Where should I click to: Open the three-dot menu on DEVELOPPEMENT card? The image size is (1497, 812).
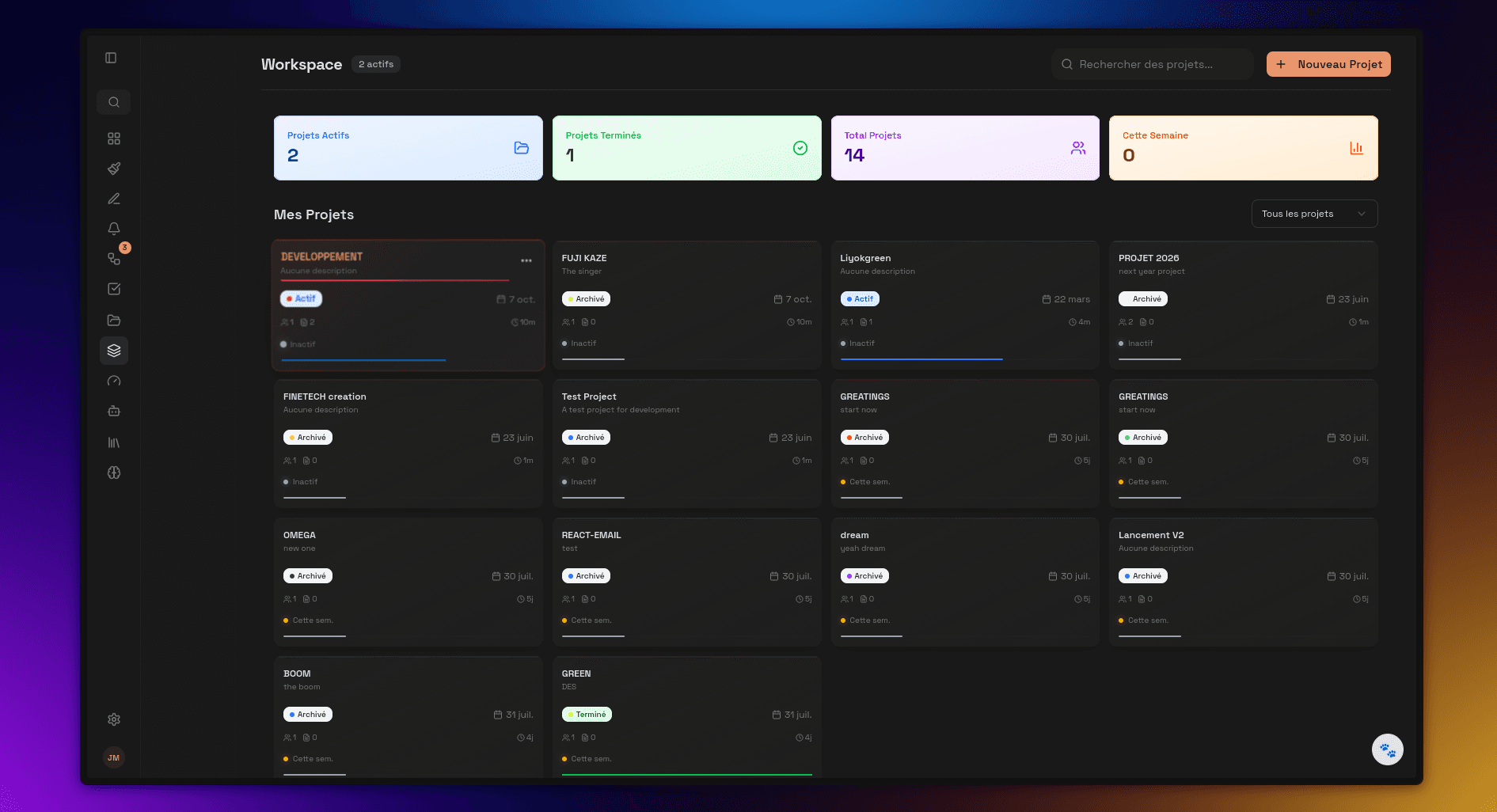[x=526, y=260]
